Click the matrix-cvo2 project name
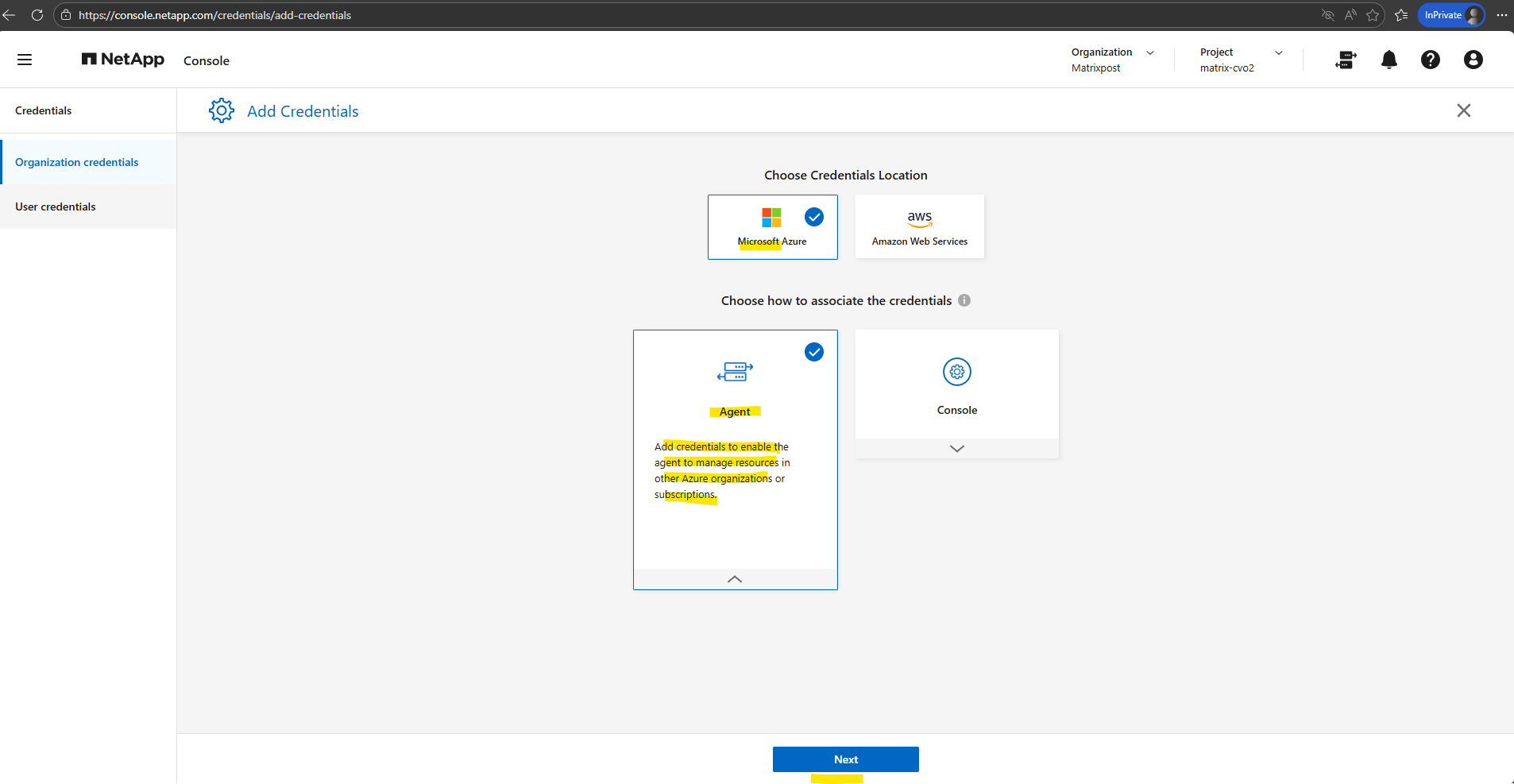This screenshot has height=784, width=1514. click(1227, 68)
